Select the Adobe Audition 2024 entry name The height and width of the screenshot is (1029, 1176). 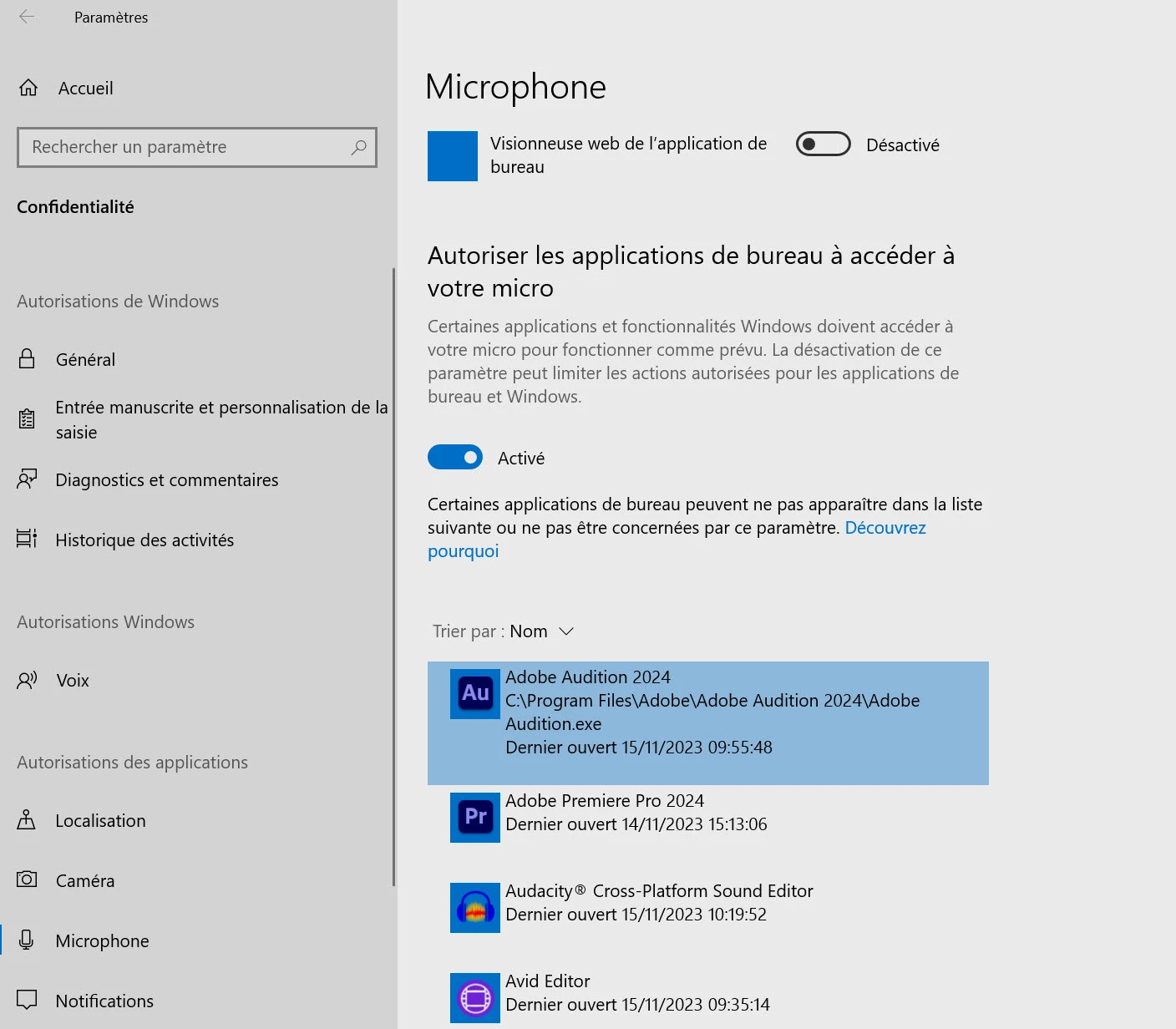click(588, 677)
